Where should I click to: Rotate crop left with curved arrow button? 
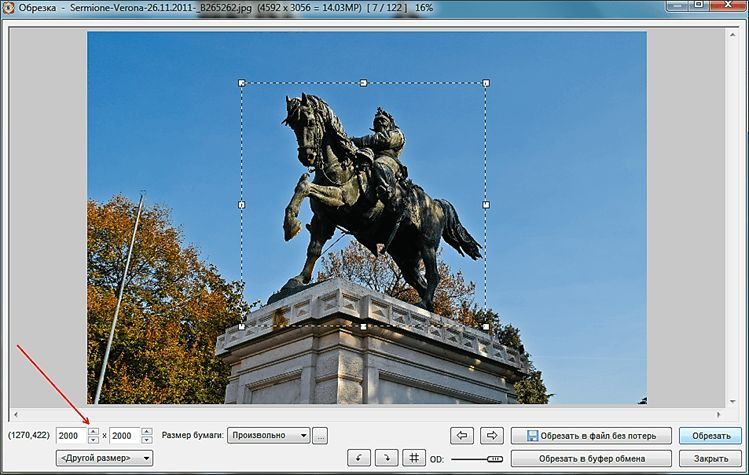point(359,458)
